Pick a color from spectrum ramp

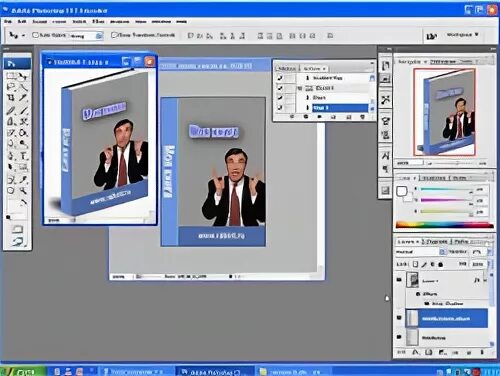pyautogui.click(x=444, y=225)
